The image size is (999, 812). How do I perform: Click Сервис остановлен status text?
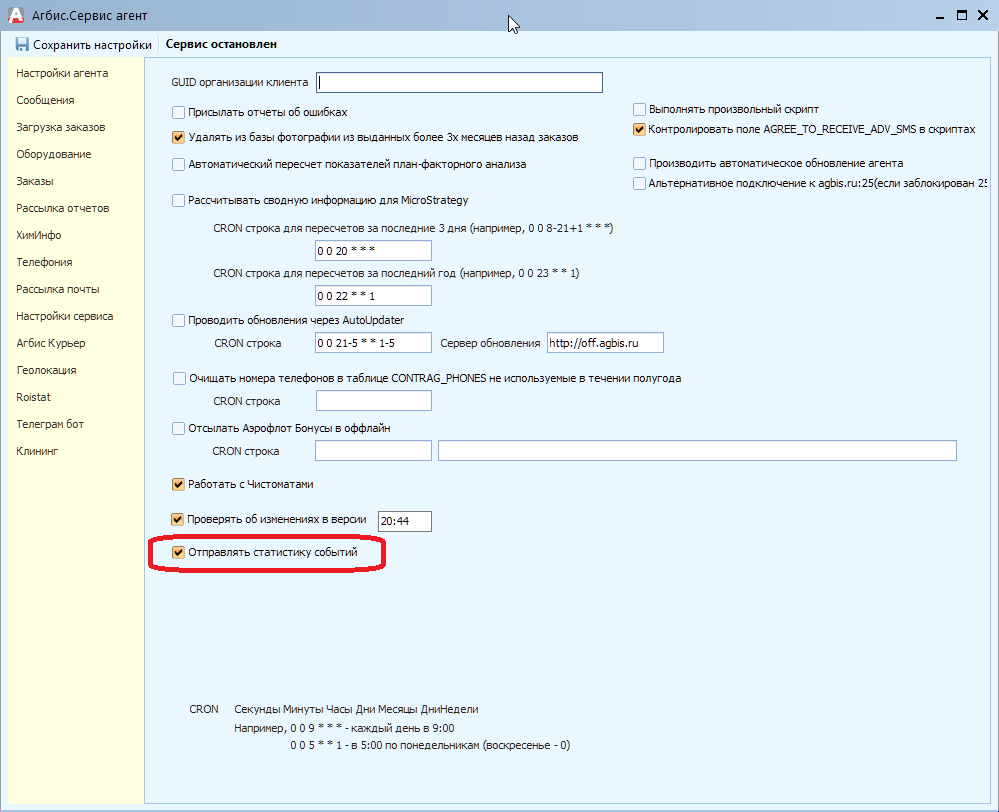tap(221, 45)
